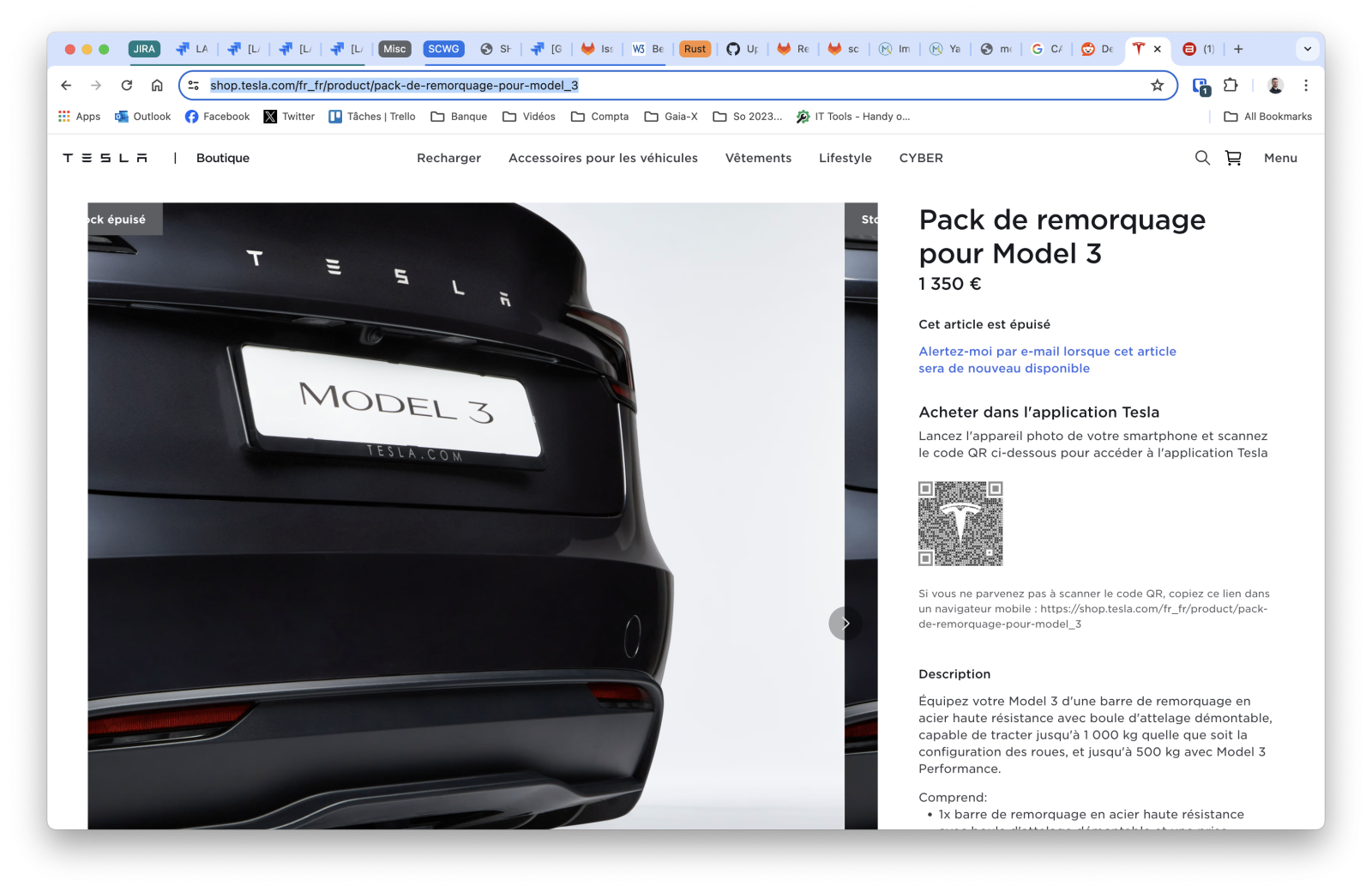
Task: Open the browser home page
Action: point(157,86)
